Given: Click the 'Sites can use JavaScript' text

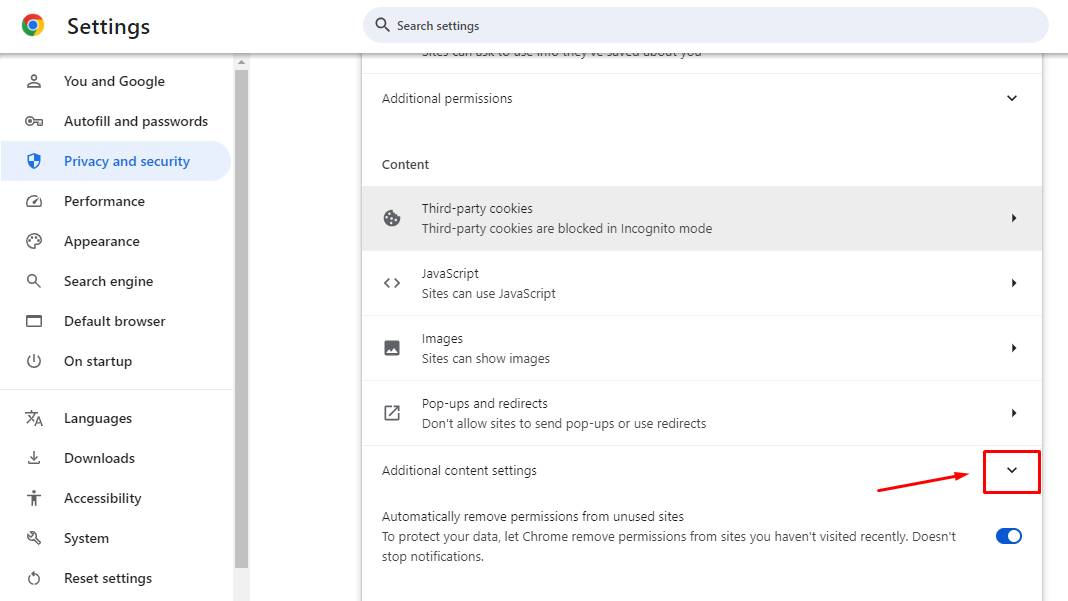Looking at the screenshot, I should (488, 294).
